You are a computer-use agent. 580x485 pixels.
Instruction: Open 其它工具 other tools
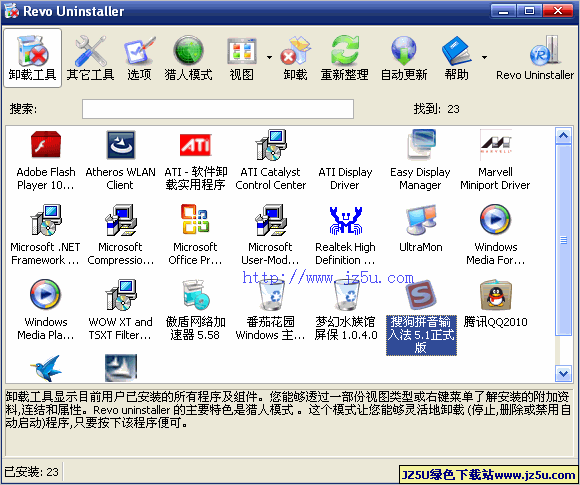90,58
